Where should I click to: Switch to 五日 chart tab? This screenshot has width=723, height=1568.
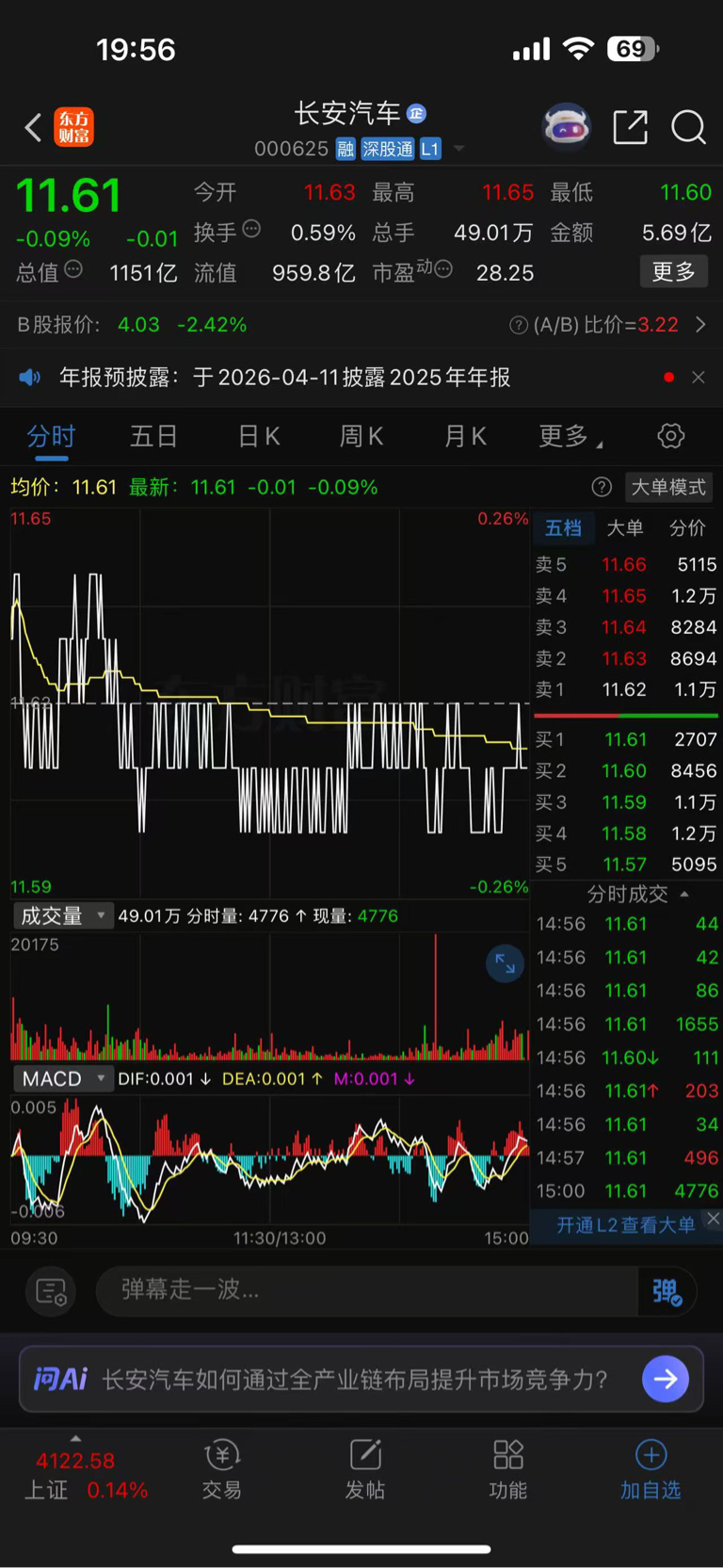pos(154,436)
